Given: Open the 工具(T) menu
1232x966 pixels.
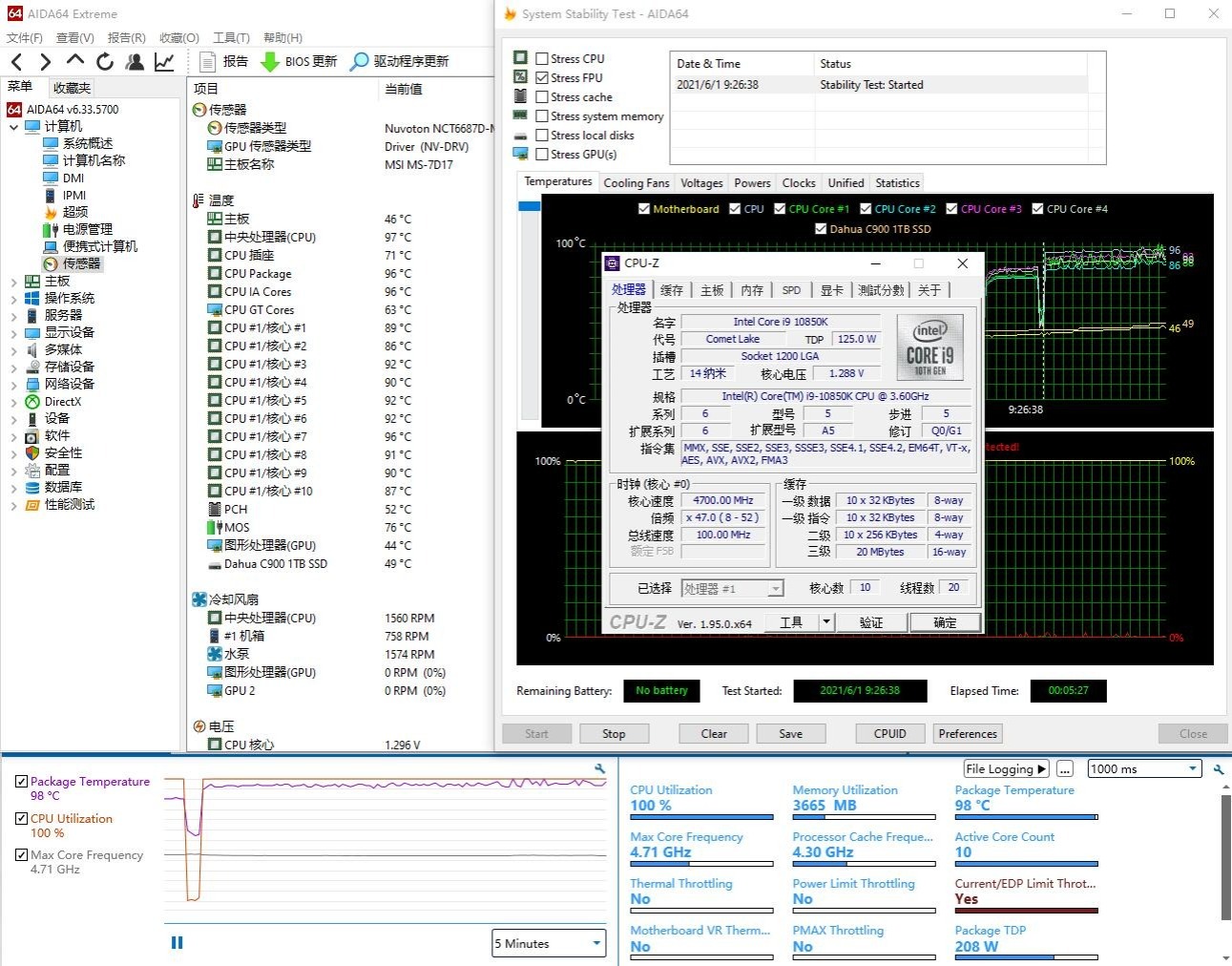Looking at the screenshot, I should 231,38.
